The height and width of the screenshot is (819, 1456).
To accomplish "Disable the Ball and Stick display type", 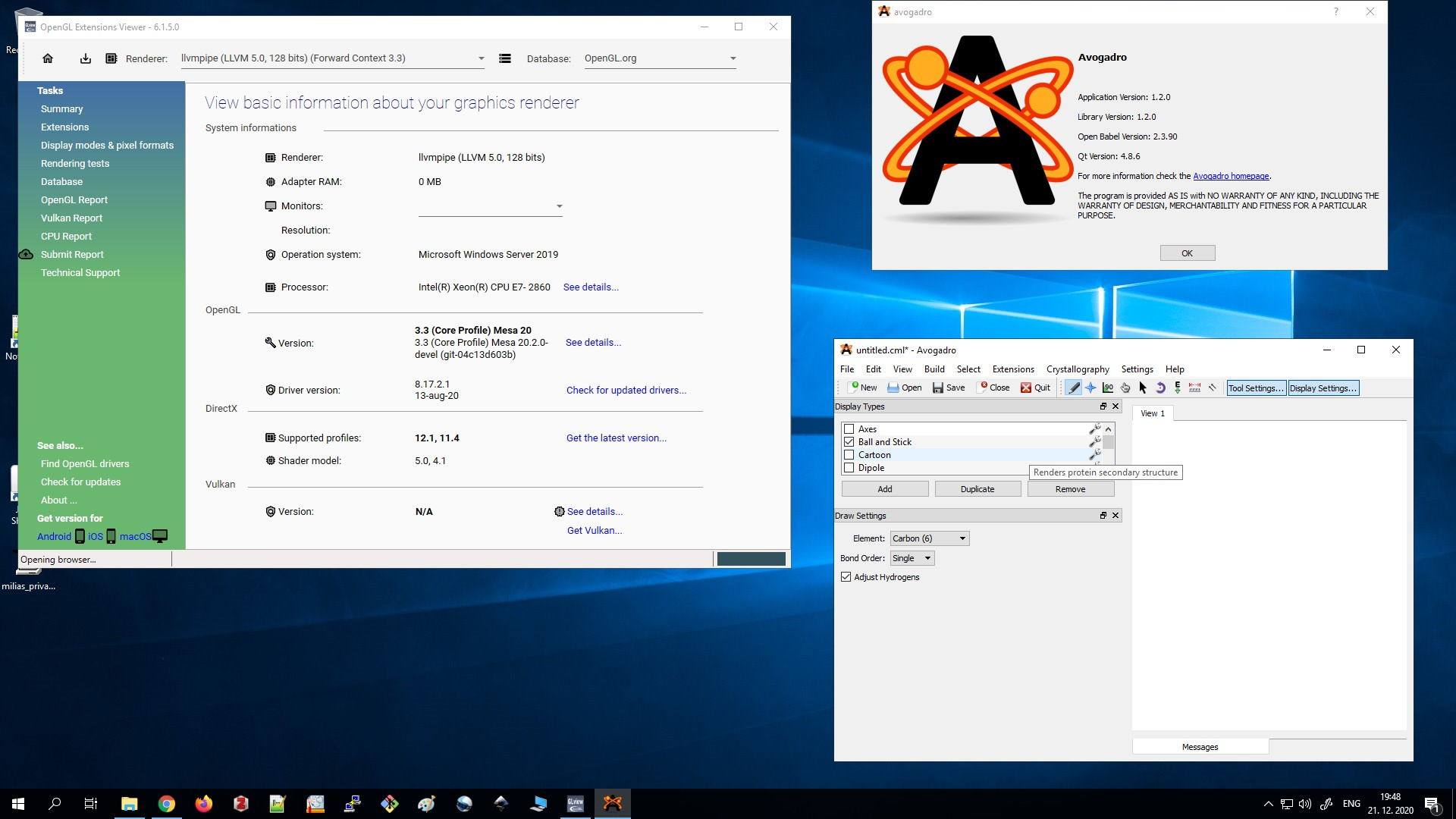I will pos(849,441).
